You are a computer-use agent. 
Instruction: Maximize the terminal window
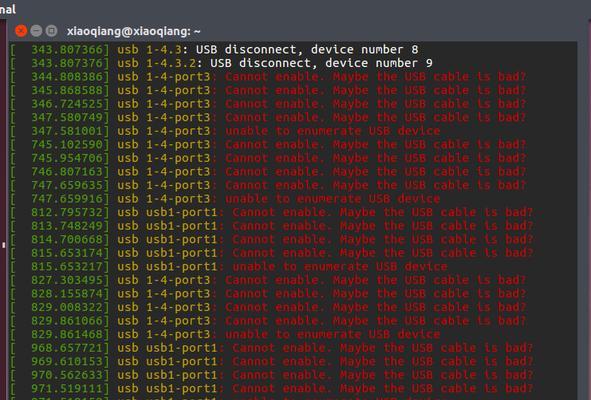pyautogui.click(x=51, y=31)
